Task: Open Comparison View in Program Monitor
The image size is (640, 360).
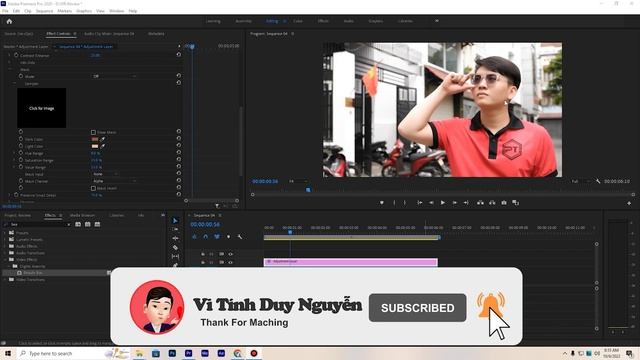Action: tap(516, 202)
